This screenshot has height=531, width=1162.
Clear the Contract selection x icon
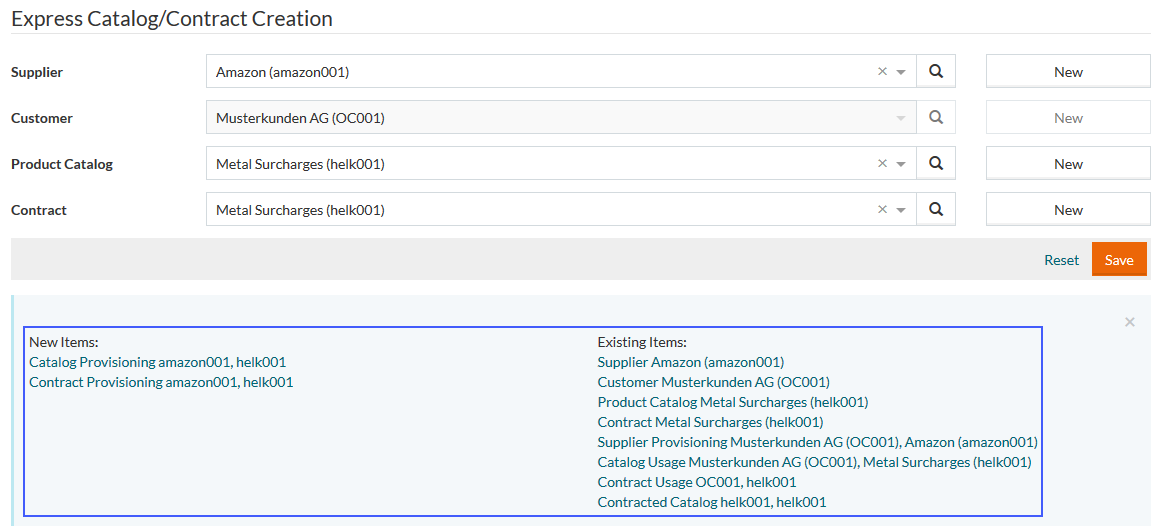(882, 210)
